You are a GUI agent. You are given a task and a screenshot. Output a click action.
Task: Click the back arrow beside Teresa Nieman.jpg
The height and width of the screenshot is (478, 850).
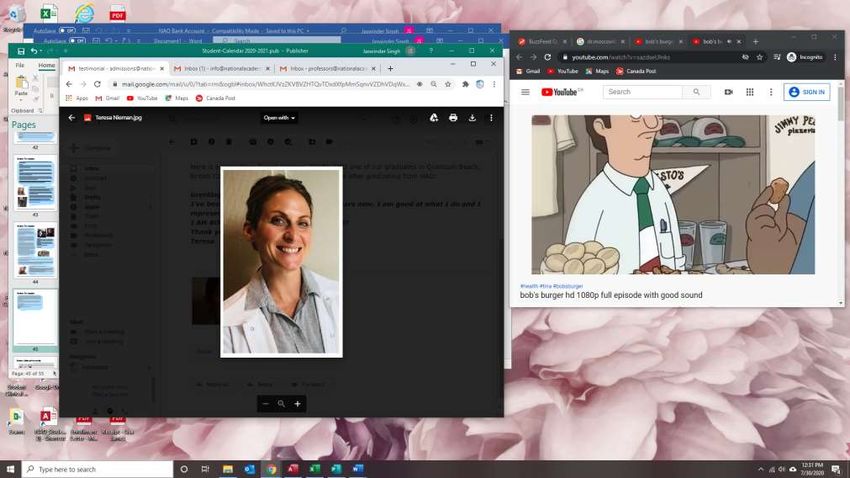tap(72, 118)
